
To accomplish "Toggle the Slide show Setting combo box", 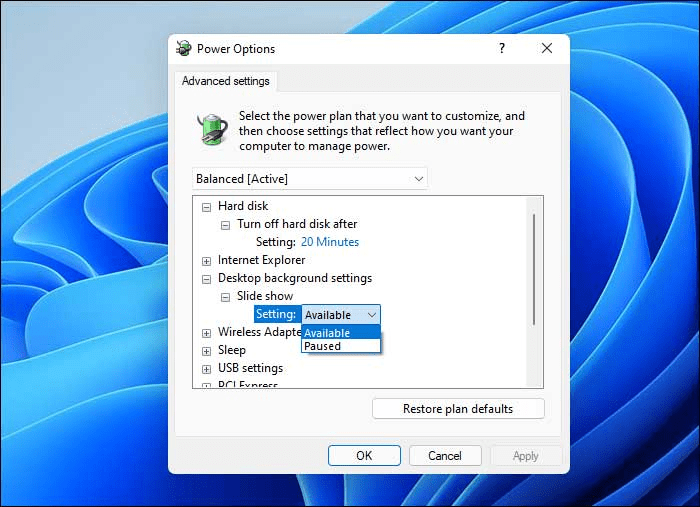I will pos(341,315).
